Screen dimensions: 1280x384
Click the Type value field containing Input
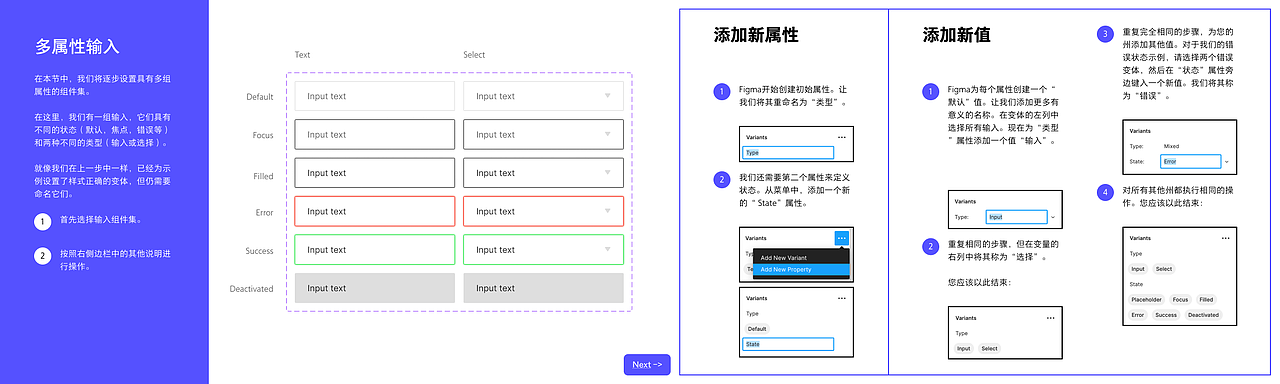pos(1016,217)
